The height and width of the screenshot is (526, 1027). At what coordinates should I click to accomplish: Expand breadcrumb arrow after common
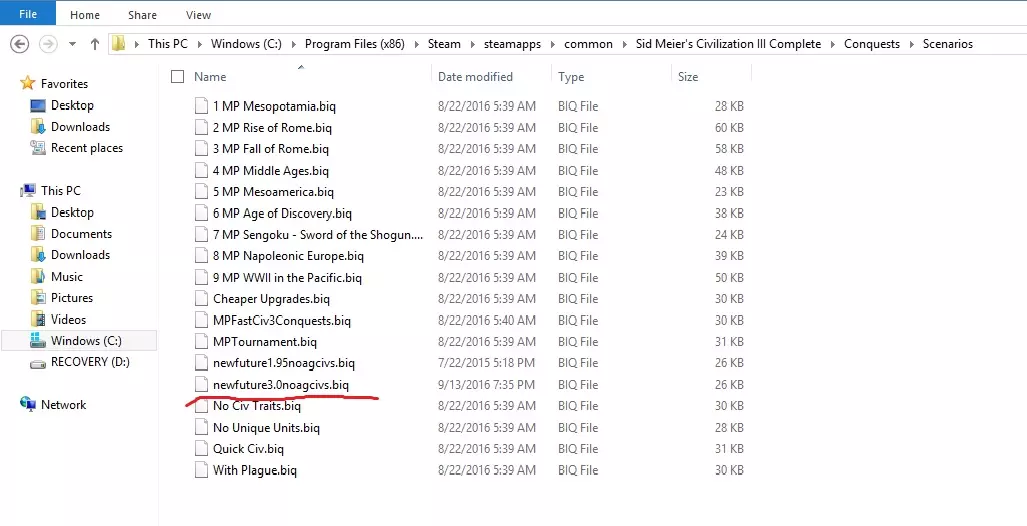[x=624, y=44]
